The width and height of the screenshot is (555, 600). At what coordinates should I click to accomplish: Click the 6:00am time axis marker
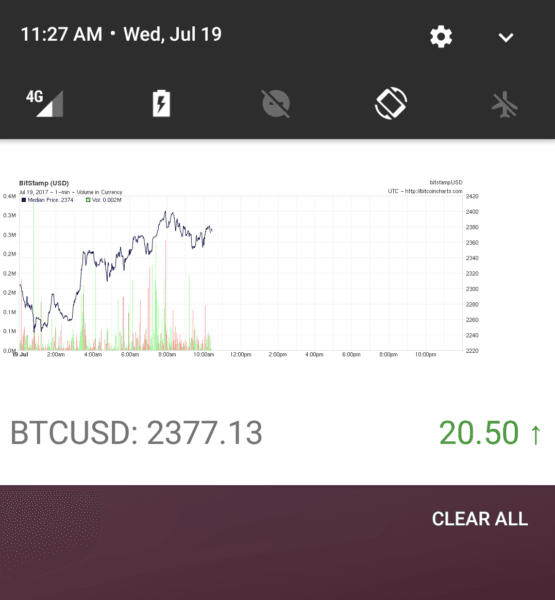point(130,355)
